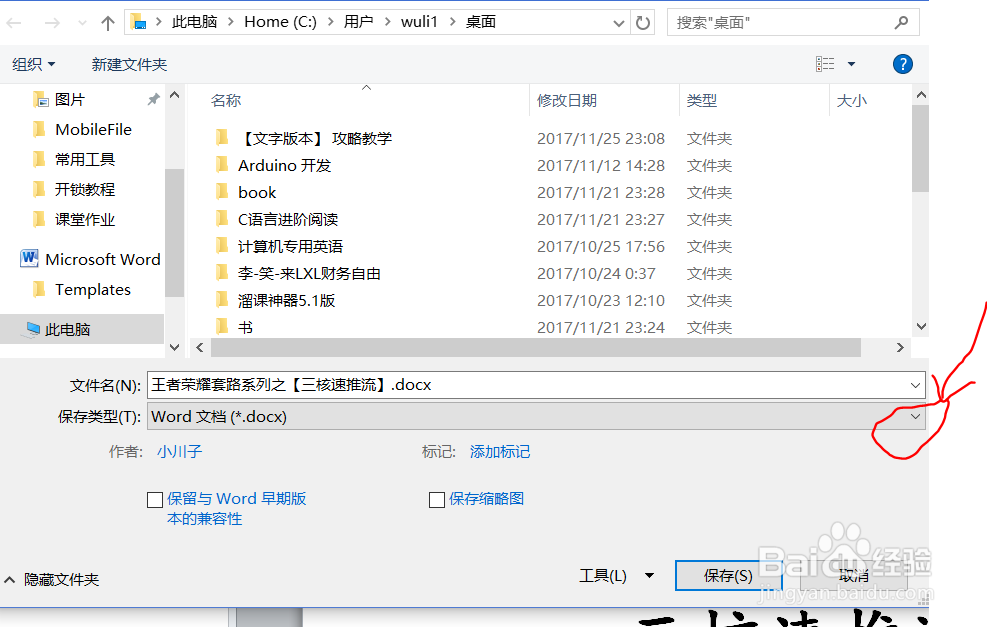Check the 保存缩略图 option

coord(437,499)
